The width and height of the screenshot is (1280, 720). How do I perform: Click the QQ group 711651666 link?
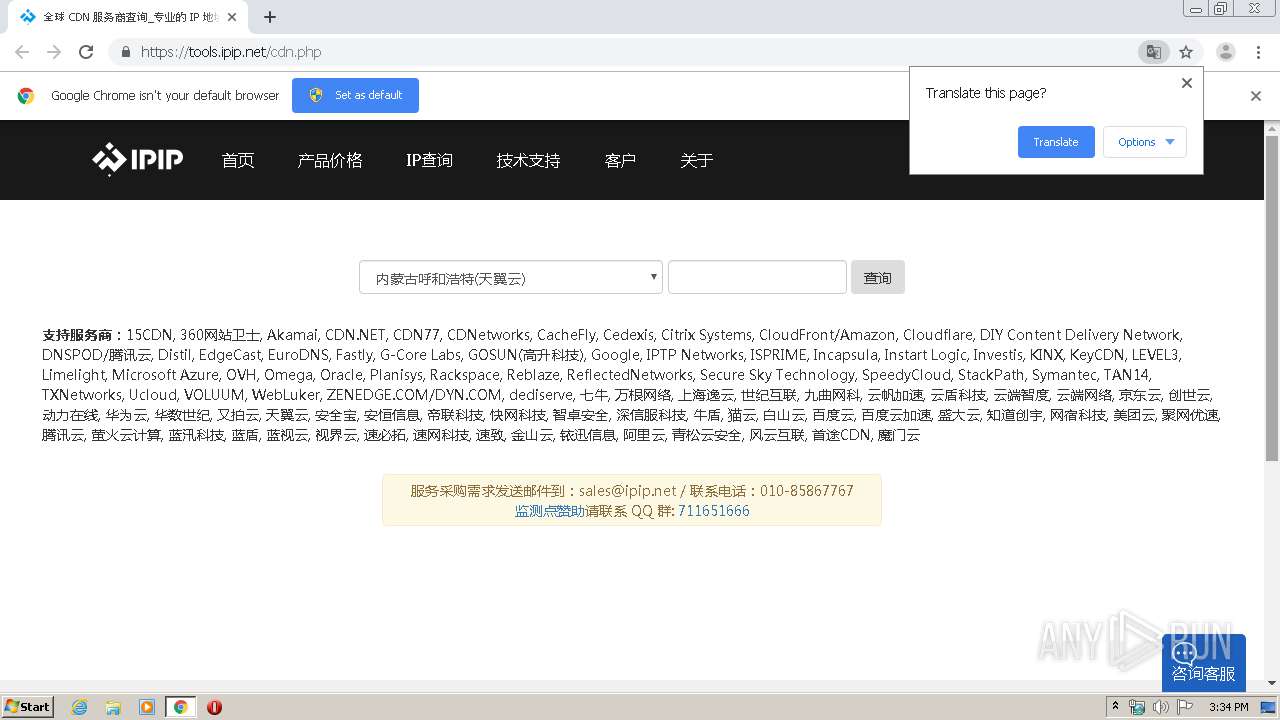(714, 511)
